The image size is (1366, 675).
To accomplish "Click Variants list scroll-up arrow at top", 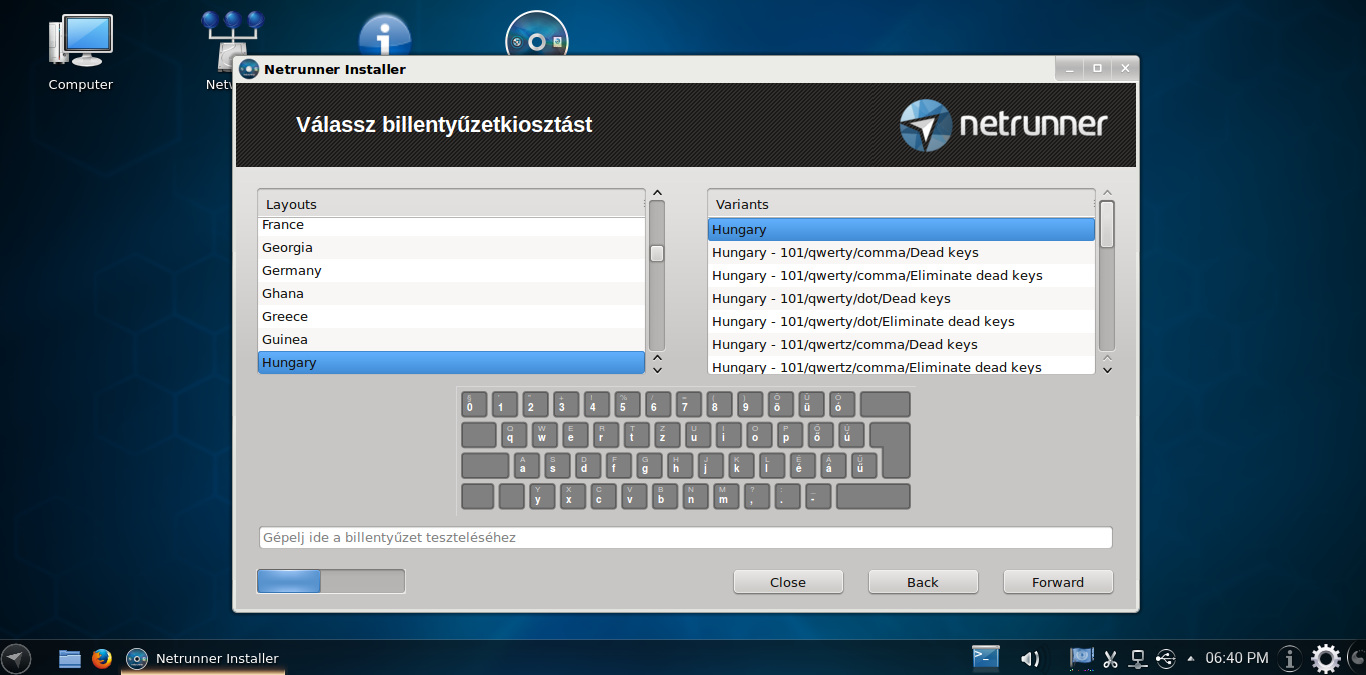I will point(1107,193).
